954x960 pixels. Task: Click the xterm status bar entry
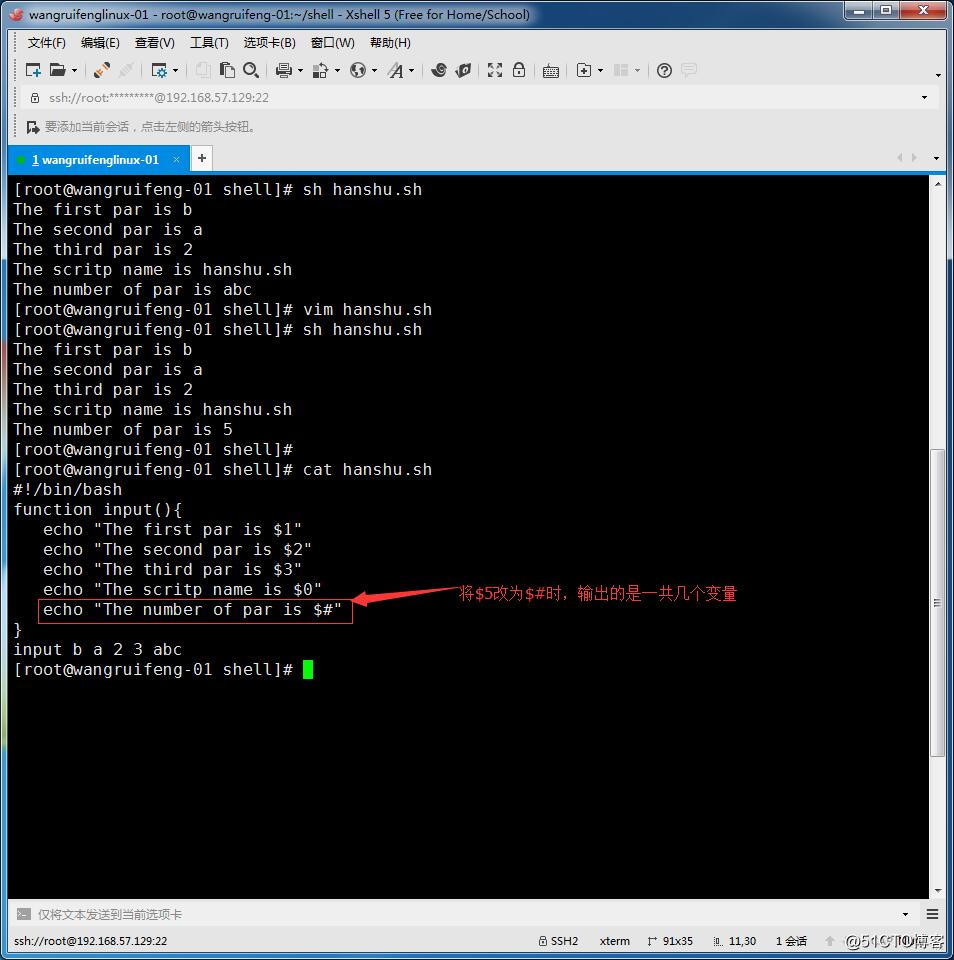click(615, 941)
